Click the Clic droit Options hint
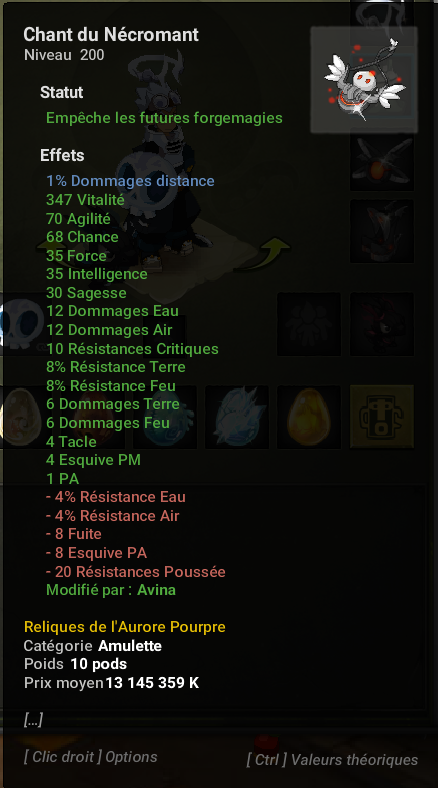 pyautogui.click(x=90, y=757)
